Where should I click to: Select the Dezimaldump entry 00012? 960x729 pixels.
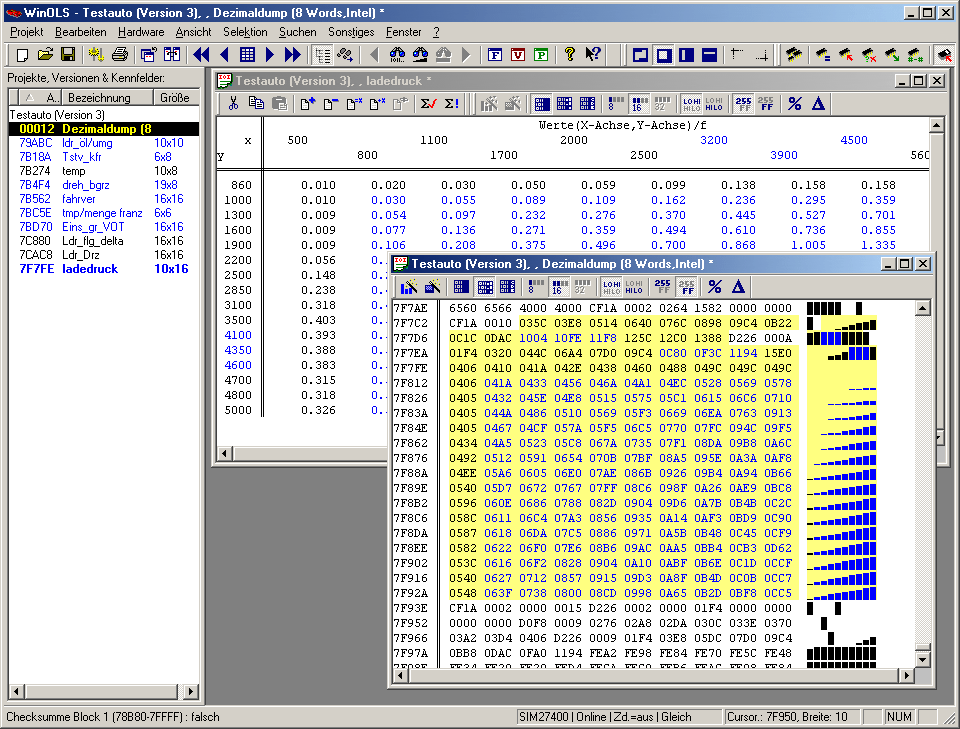point(103,129)
